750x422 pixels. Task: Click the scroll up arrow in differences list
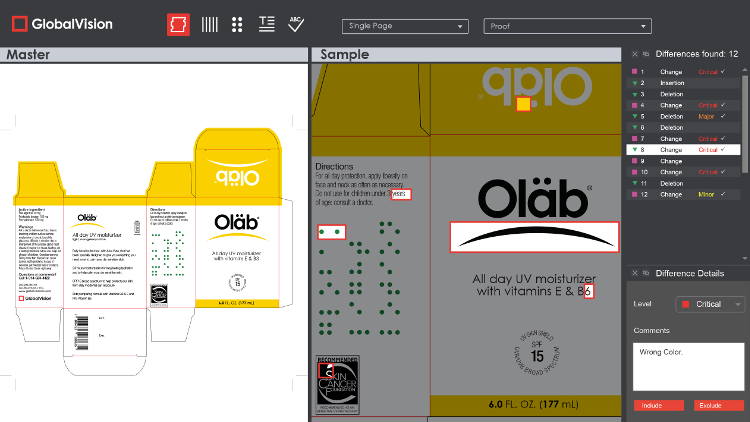click(x=744, y=70)
